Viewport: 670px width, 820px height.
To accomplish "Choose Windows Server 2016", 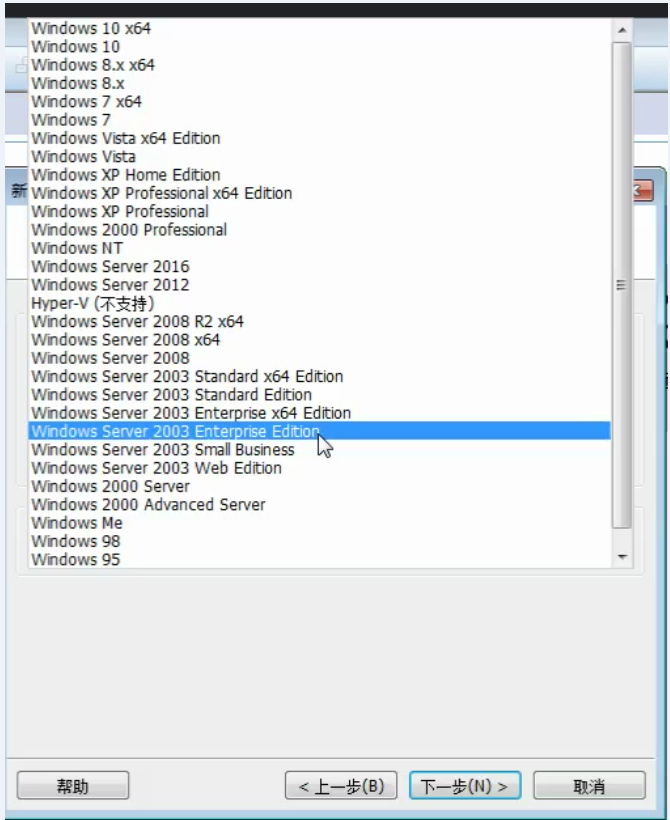I will 319,266.
